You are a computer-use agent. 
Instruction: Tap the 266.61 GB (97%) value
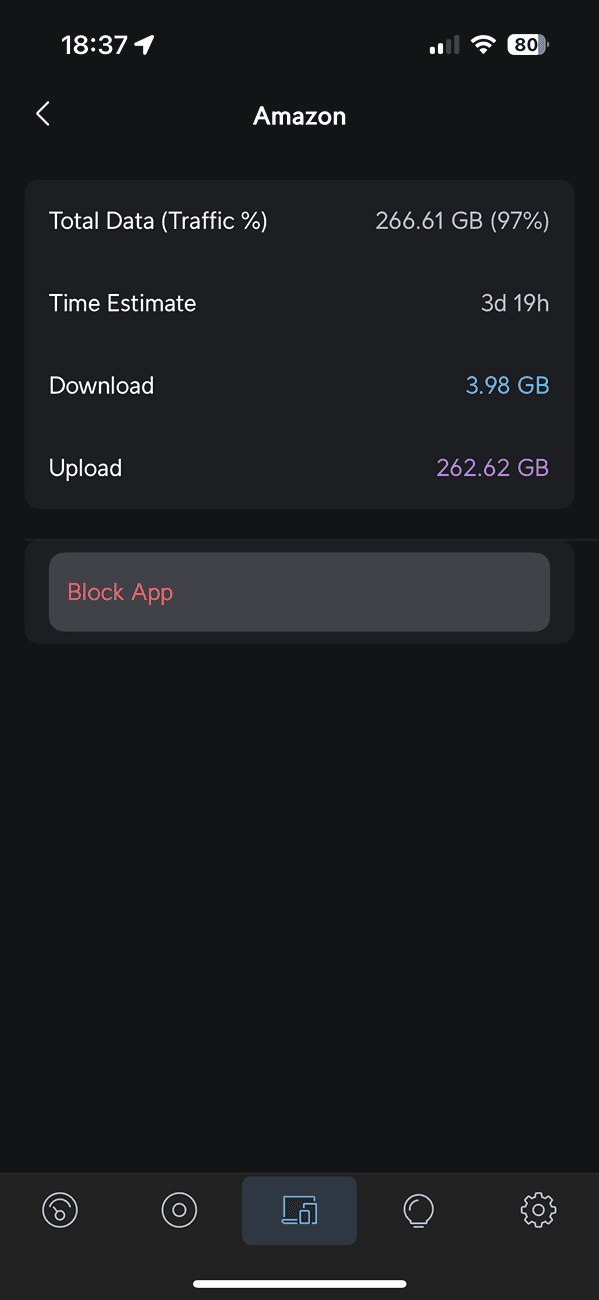(462, 221)
